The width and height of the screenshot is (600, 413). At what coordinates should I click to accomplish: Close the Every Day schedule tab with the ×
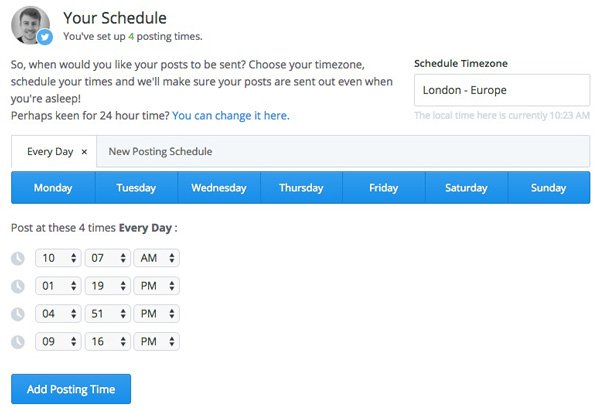(x=84, y=152)
